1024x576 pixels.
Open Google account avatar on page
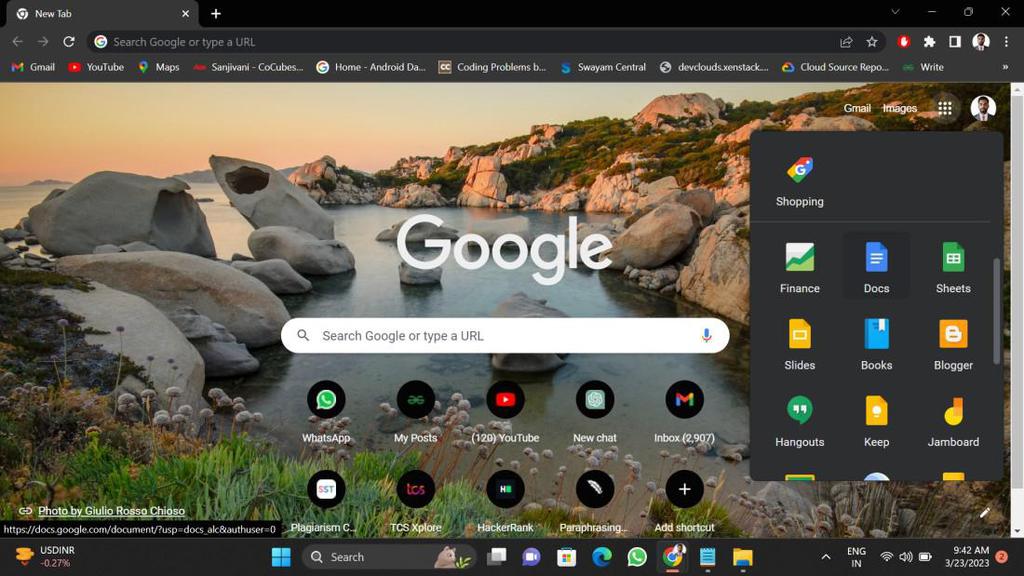coord(983,108)
